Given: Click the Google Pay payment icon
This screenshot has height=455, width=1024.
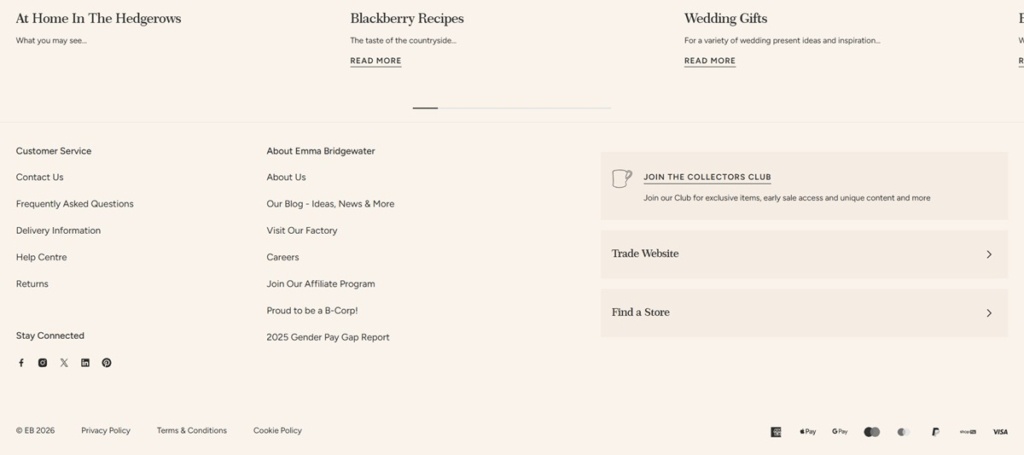Looking at the screenshot, I should (840, 431).
